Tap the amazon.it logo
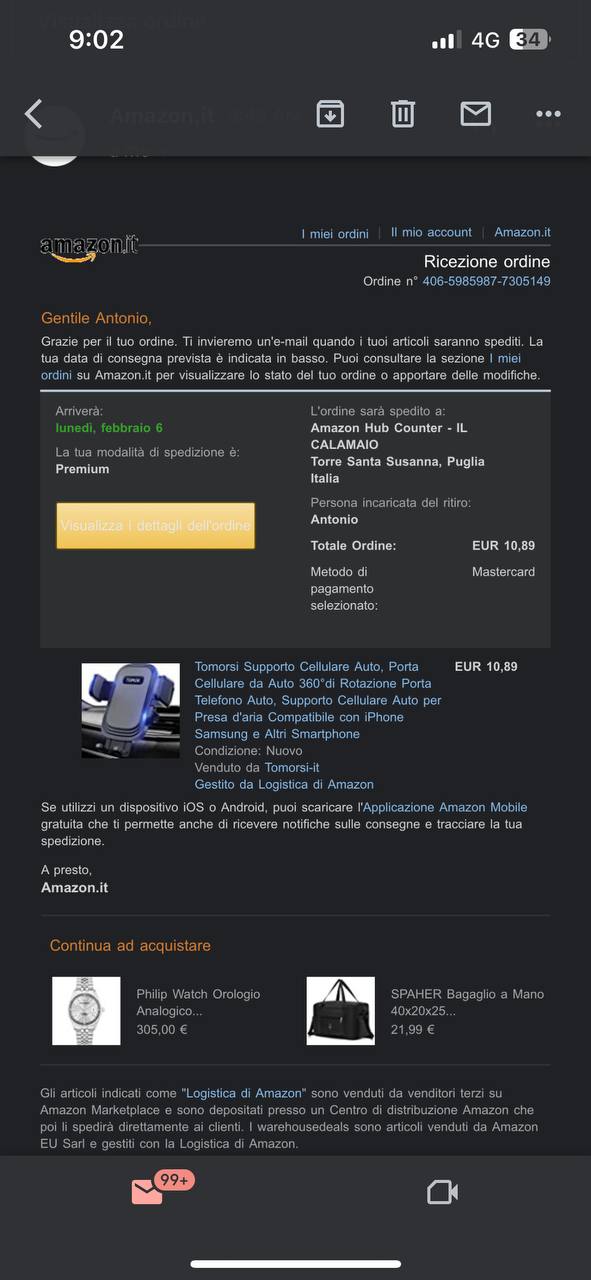Viewport: 591px width, 1280px height. (89, 247)
